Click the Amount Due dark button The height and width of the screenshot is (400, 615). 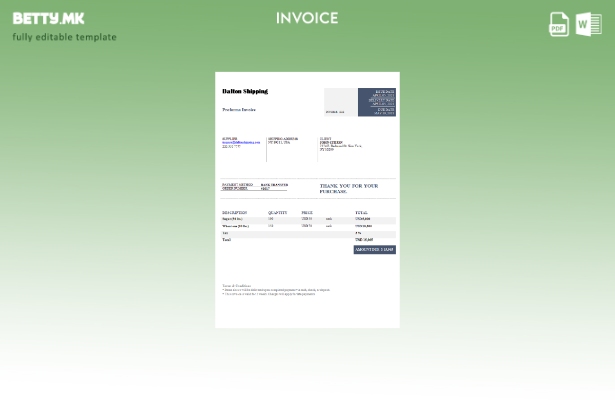(374, 250)
